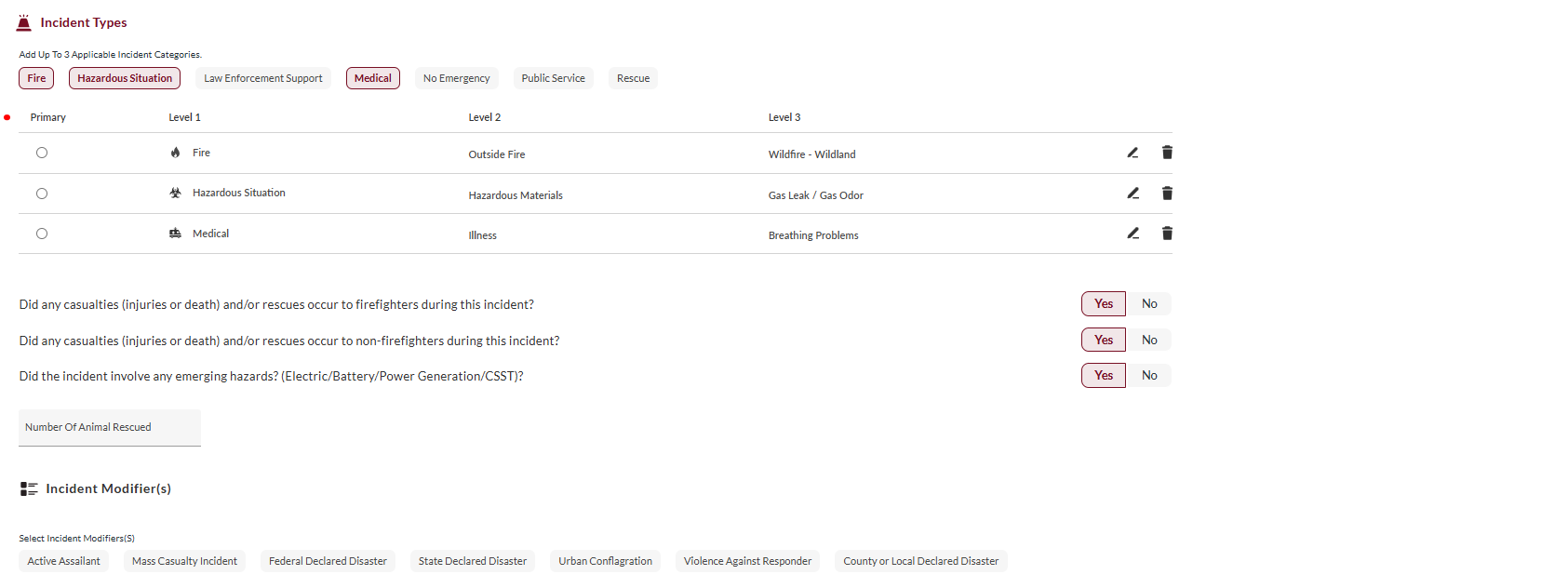The height and width of the screenshot is (588, 1568).
Task: Answer No for firefighter casualties question
Action: click(x=1149, y=304)
